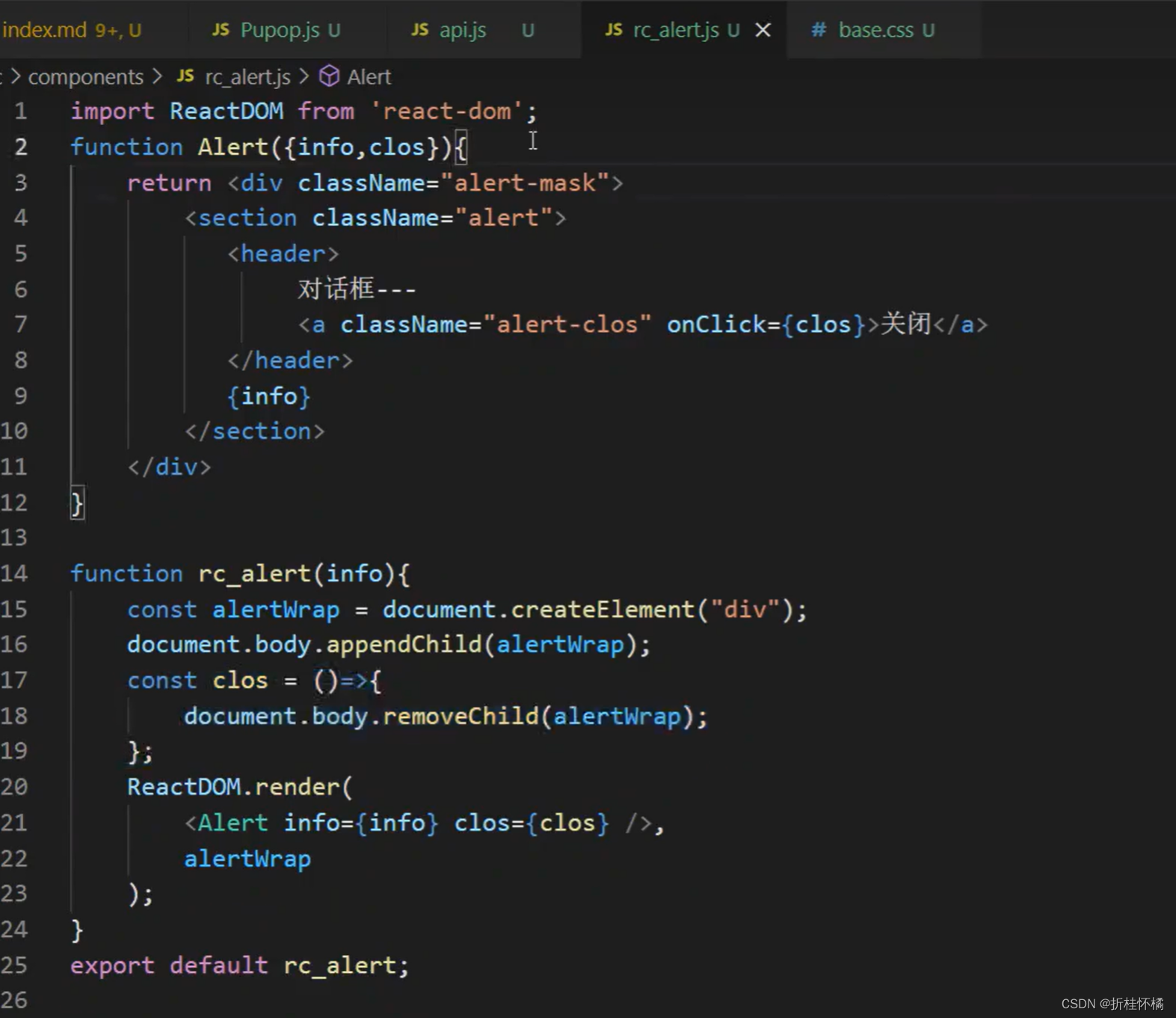The height and width of the screenshot is (1018, 1176).
Task: Click the closing section tag on line 10
Action: [x=254, y=432]
